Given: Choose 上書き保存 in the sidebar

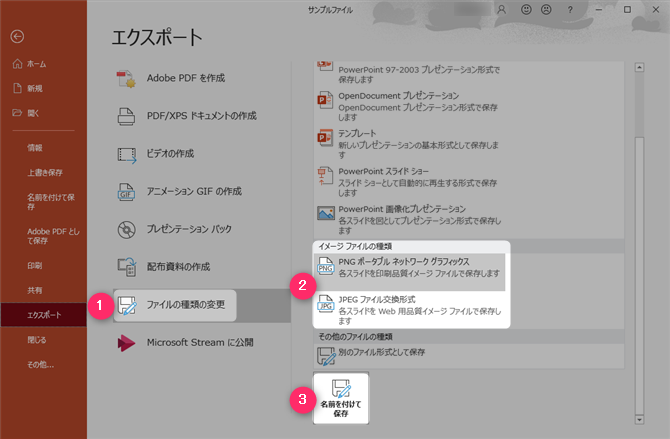Looking at the screenshot, I should pos(43,173).
